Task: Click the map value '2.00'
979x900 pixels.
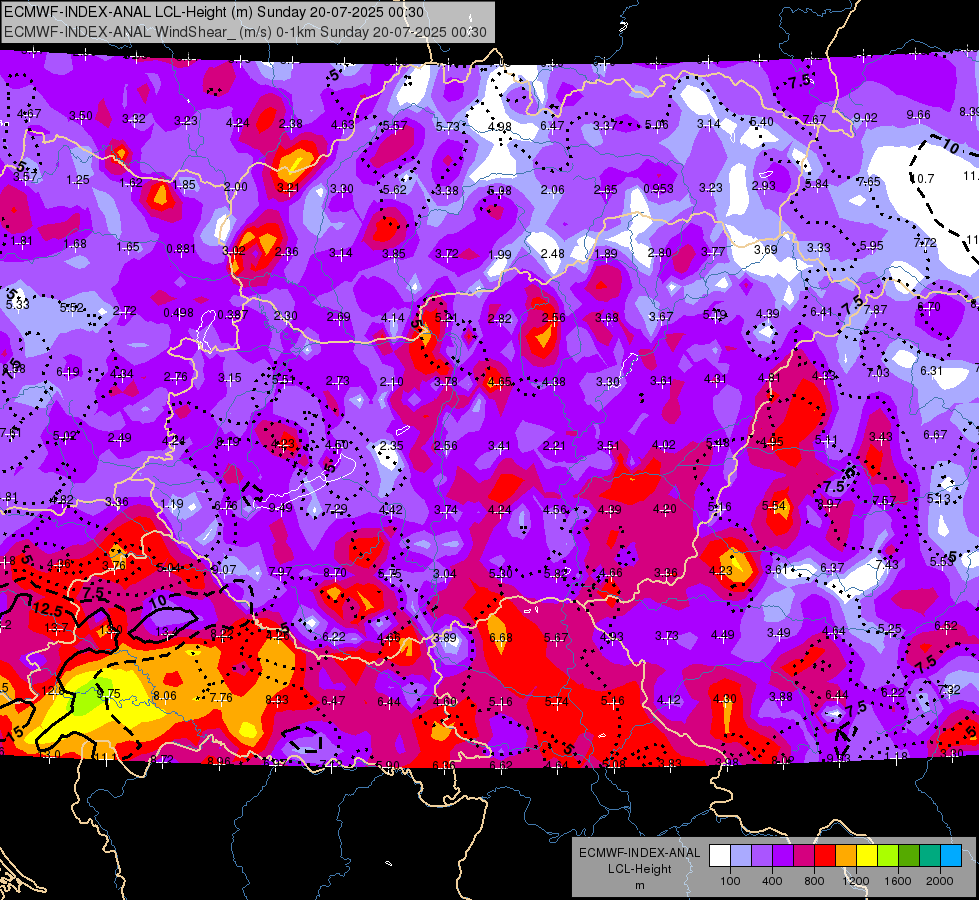Action: [x=235, y=186]
